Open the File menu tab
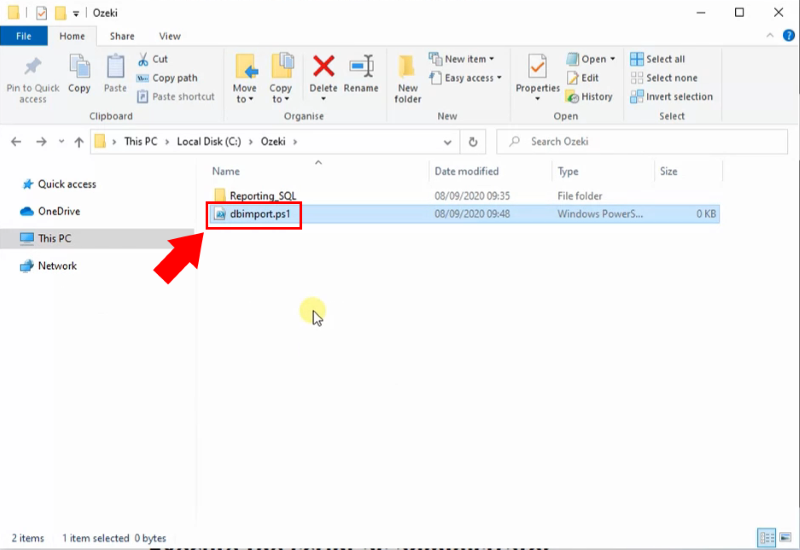 (x=24, y=36)
